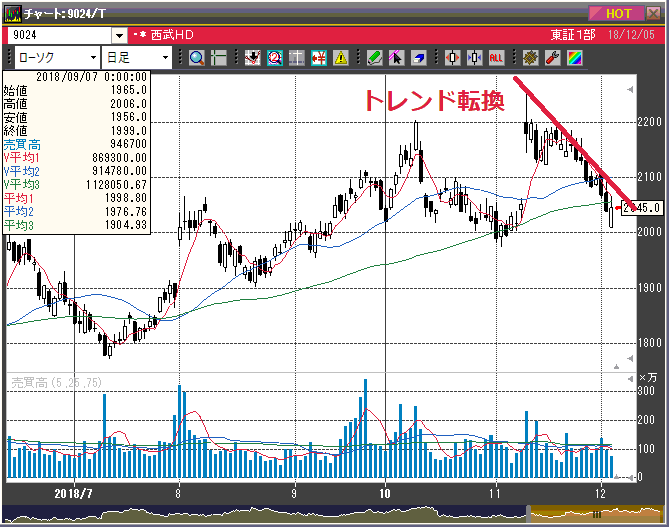Click the V平均1 869300.00 row
669x527 pixels.
click(x=76, y=158)
